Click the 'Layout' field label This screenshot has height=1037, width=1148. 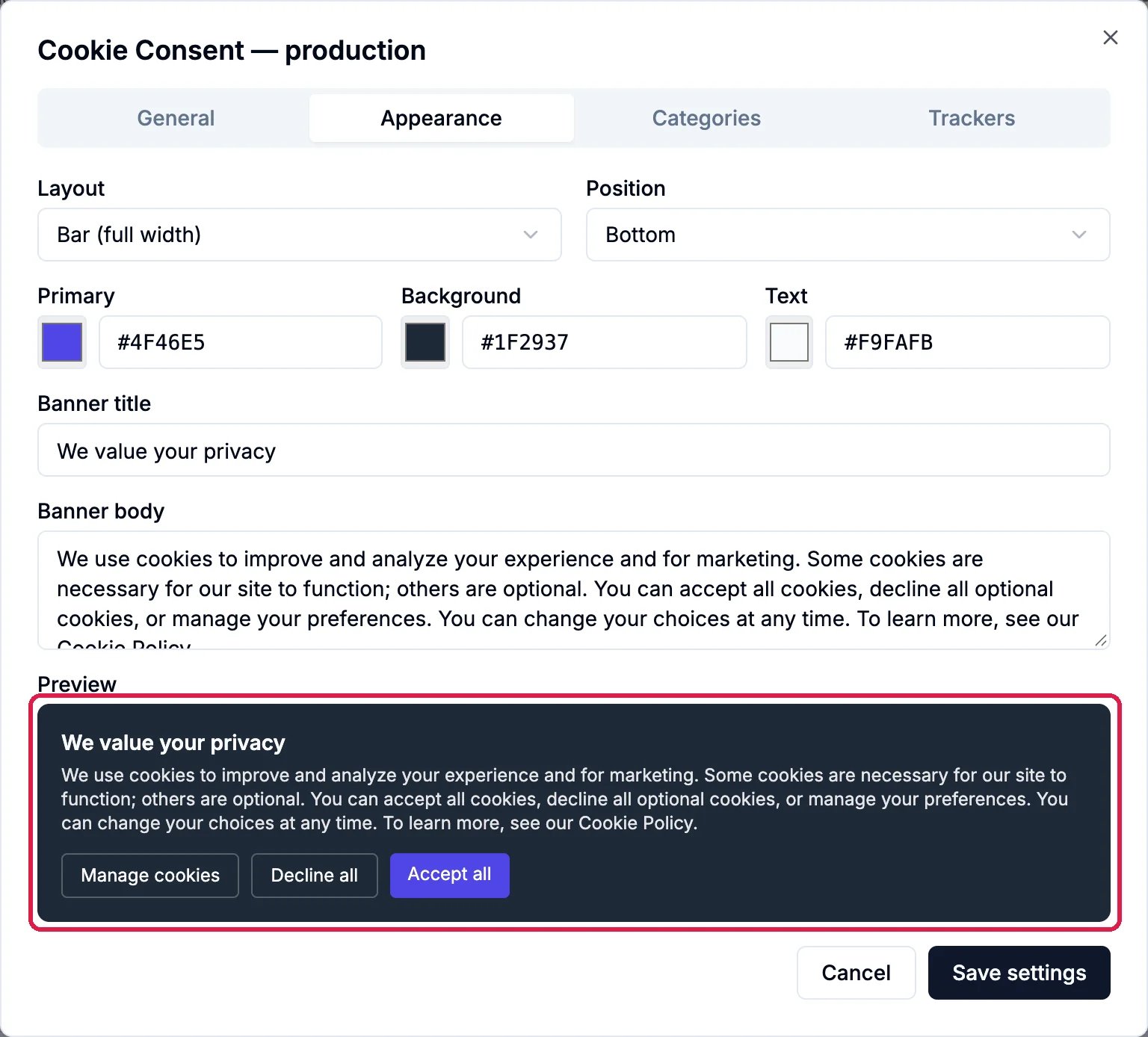(x=71, y=188)
